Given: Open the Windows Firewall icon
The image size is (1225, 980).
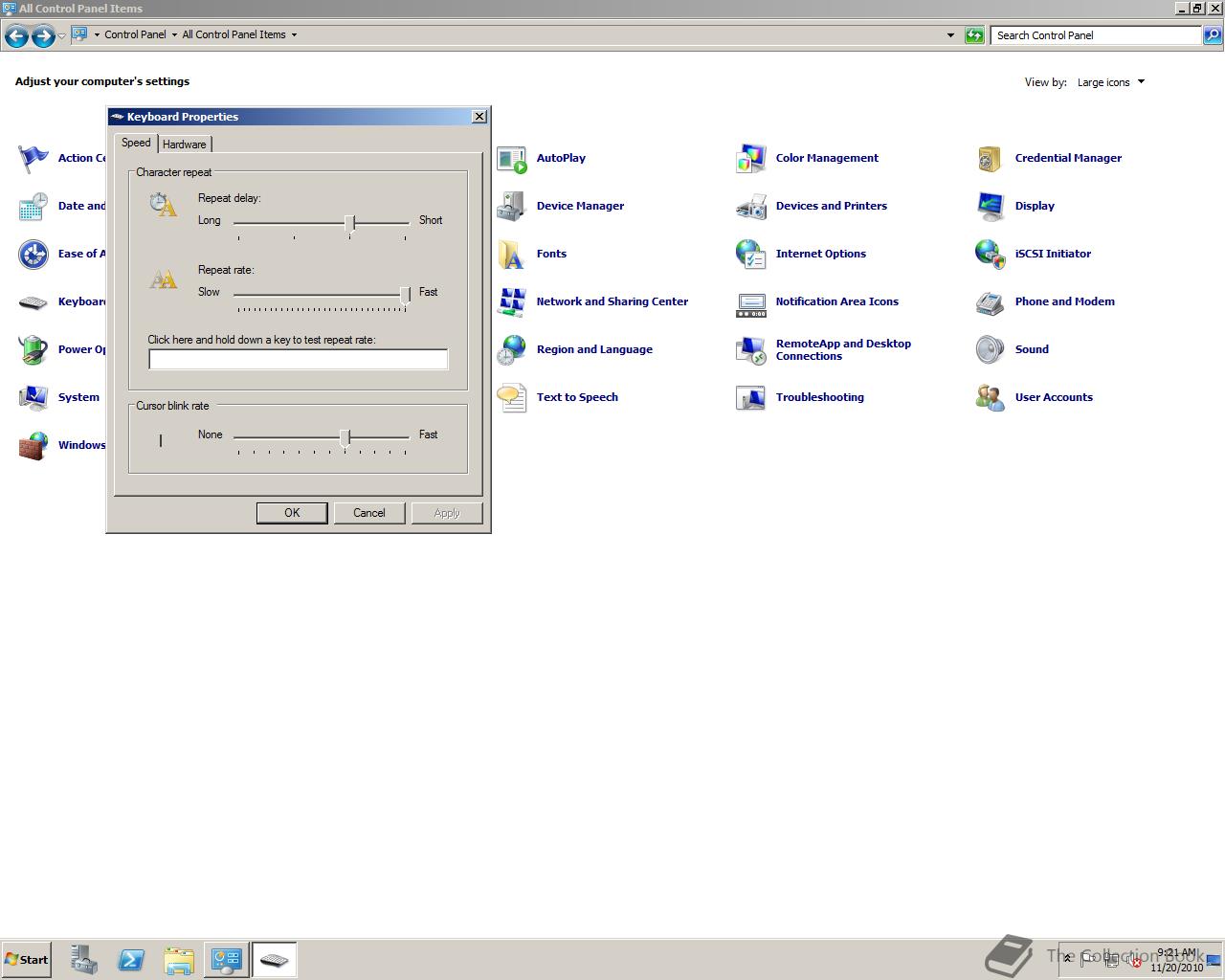Looking at the screenshot, I should click(x=33, y=446).
